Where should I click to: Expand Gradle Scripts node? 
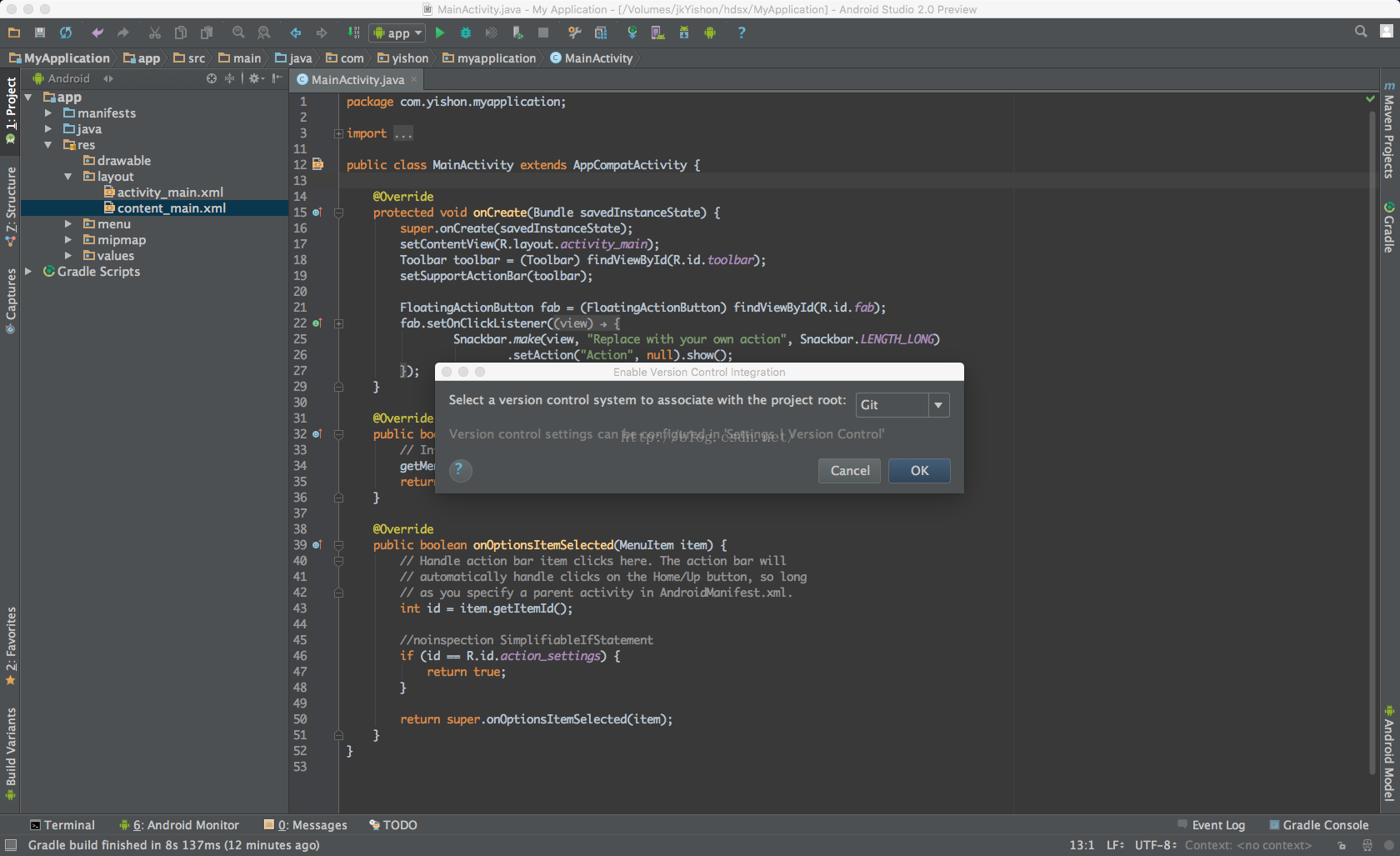pyautogui.click(x=28, y=272)
